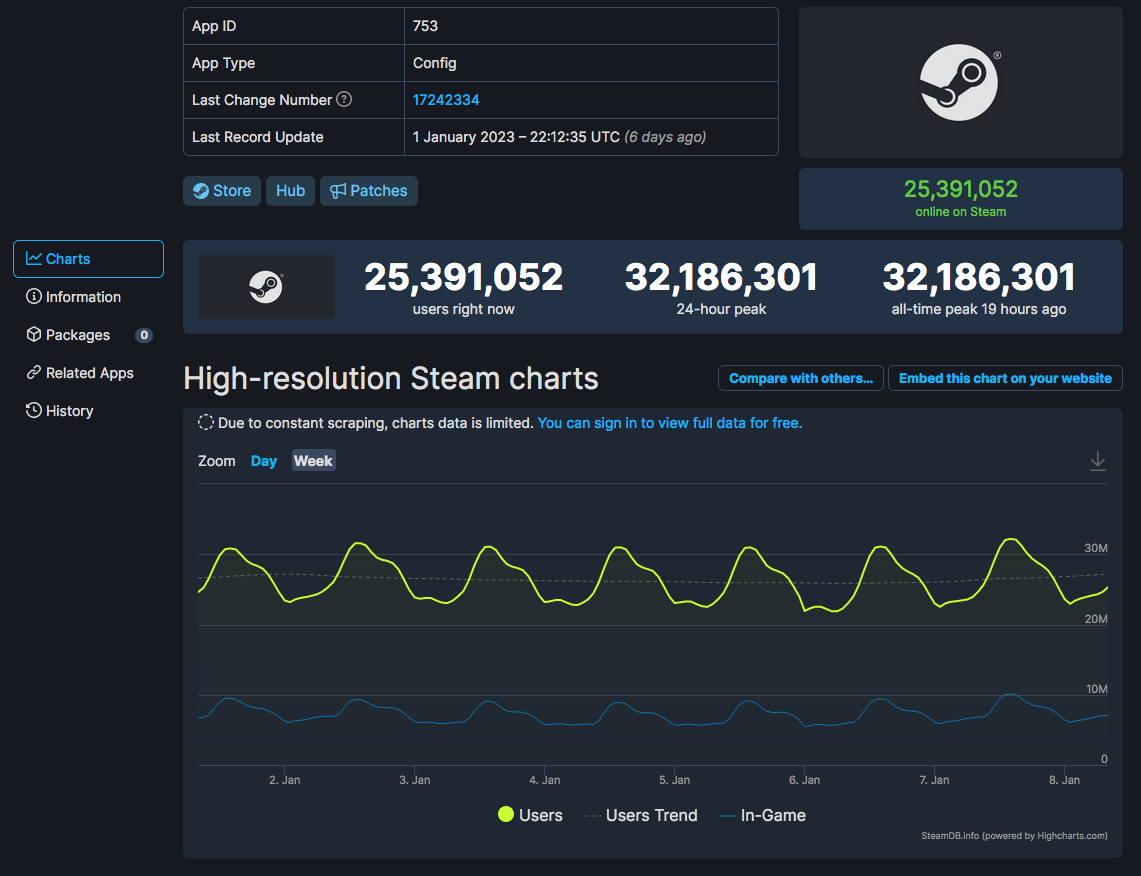The image size is (1141, 876).
Task: Click the all-time peak 19 hours ago label
Action: (979, 309)
